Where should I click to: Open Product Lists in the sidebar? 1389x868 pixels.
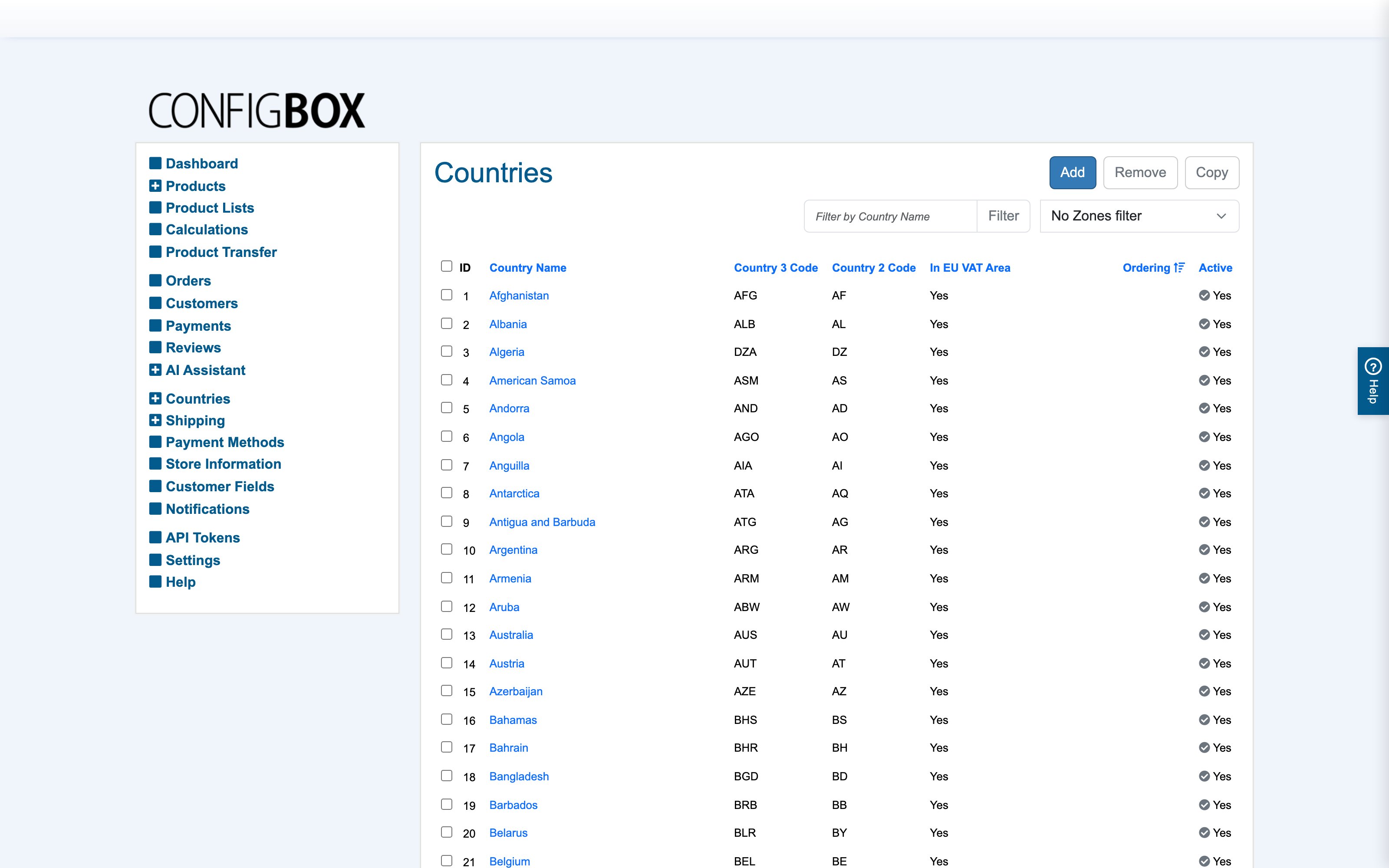click(210, 208)
